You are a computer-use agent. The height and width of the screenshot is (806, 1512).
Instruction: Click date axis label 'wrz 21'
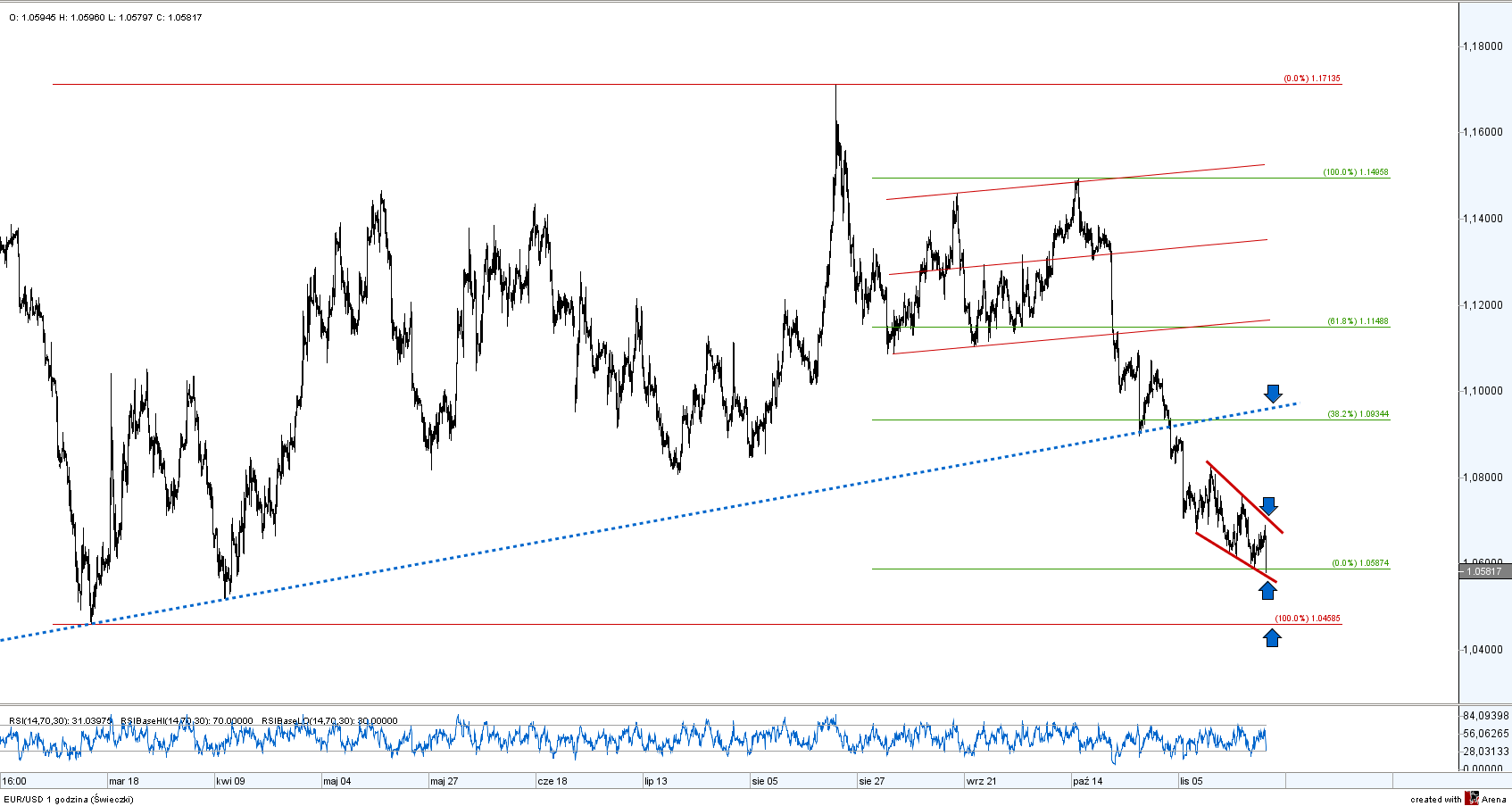coord(981,781)
